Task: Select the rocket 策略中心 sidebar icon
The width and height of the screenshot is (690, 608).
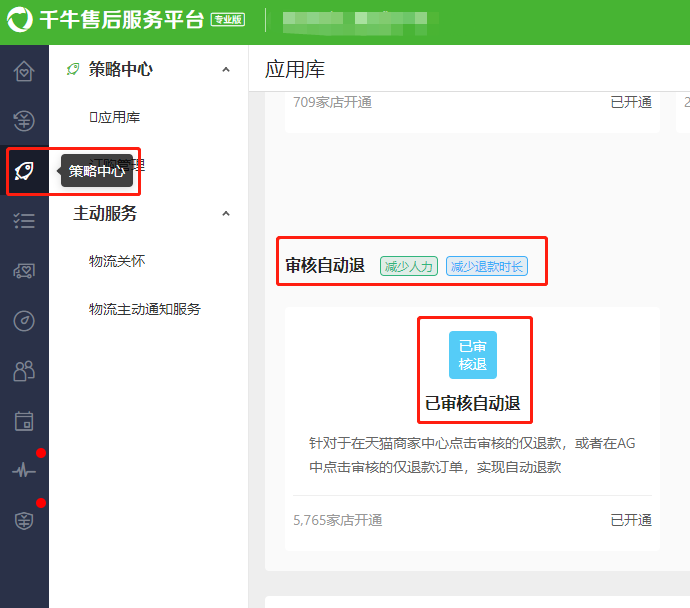Action: [24, 171]
